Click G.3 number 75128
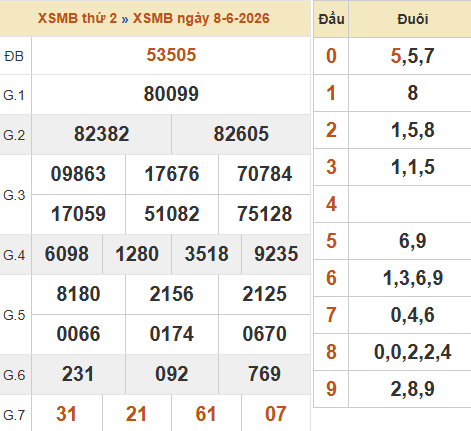Image resolution: width=471 pixels, height=431 pixels. point(265,214)
